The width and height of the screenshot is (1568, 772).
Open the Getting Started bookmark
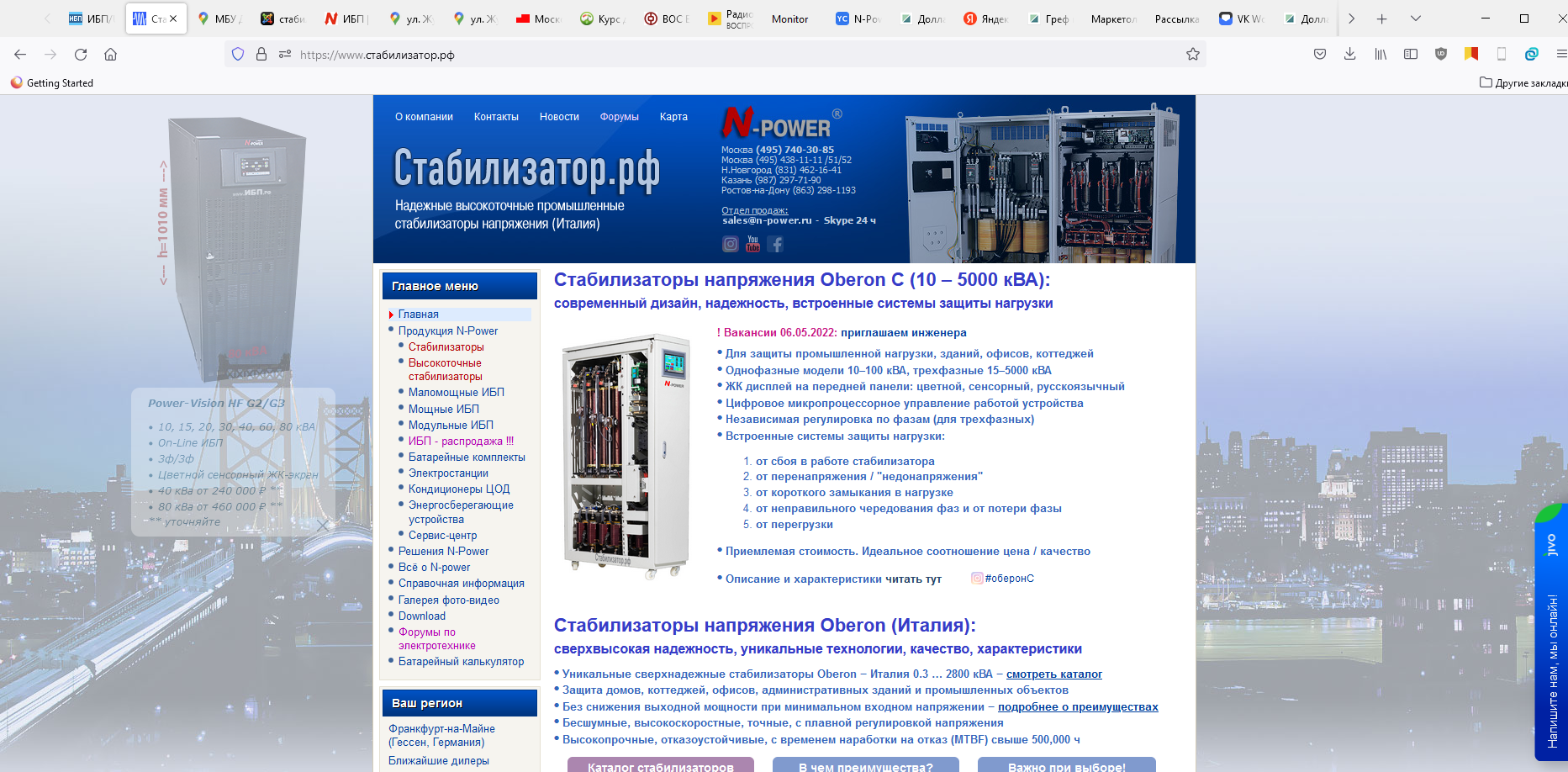pyautogui.click(x=52, y=82)
